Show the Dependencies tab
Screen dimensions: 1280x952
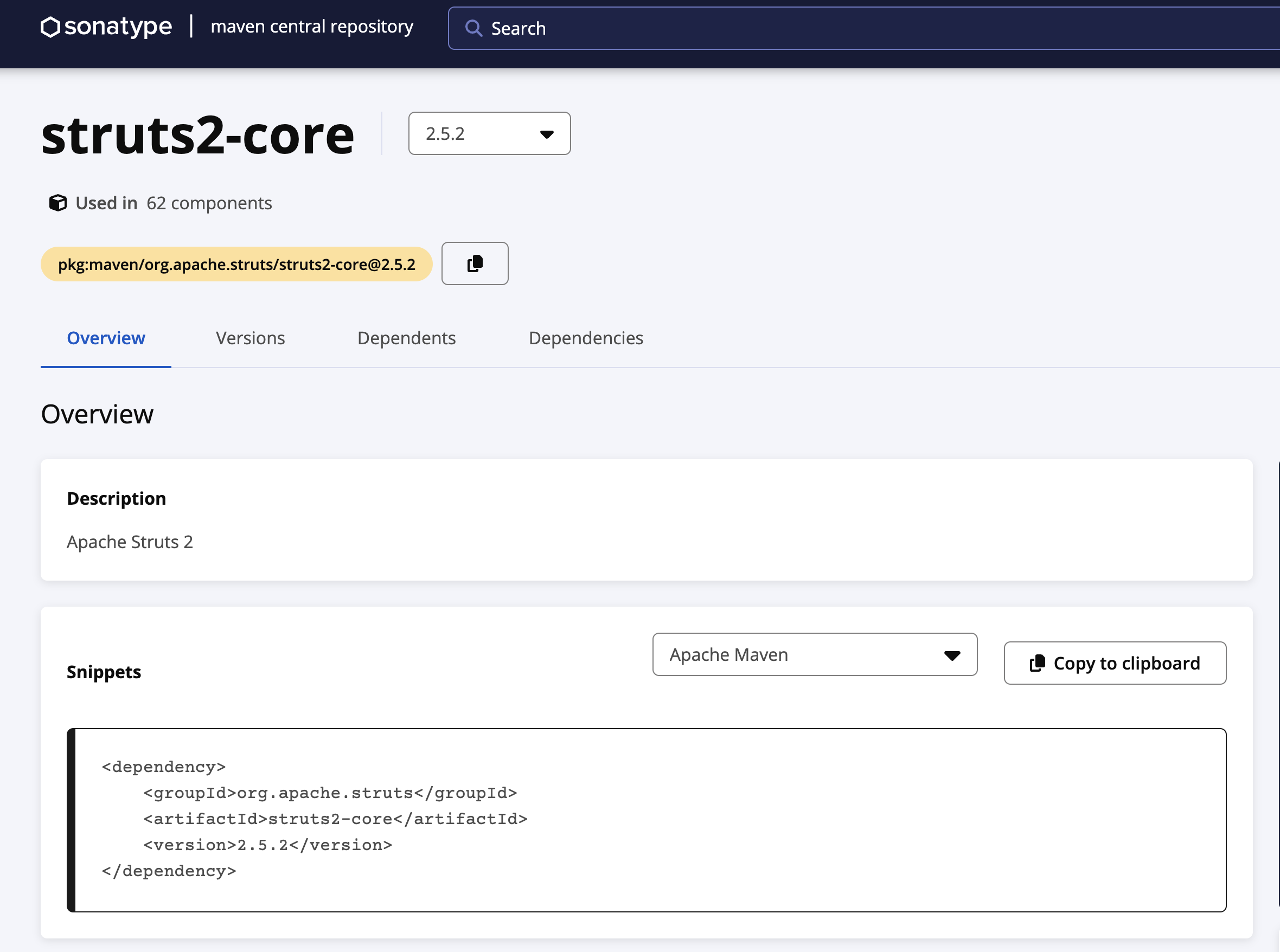coord(585,338)
